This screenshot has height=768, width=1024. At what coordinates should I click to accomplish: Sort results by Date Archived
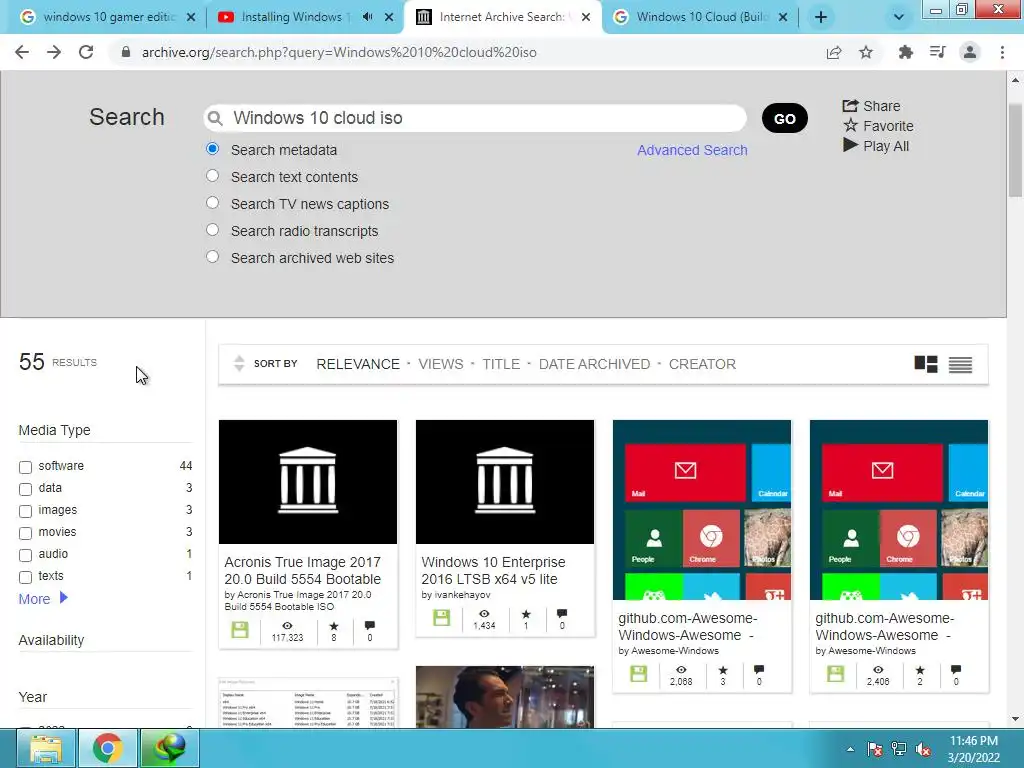[x=594, y=364]
